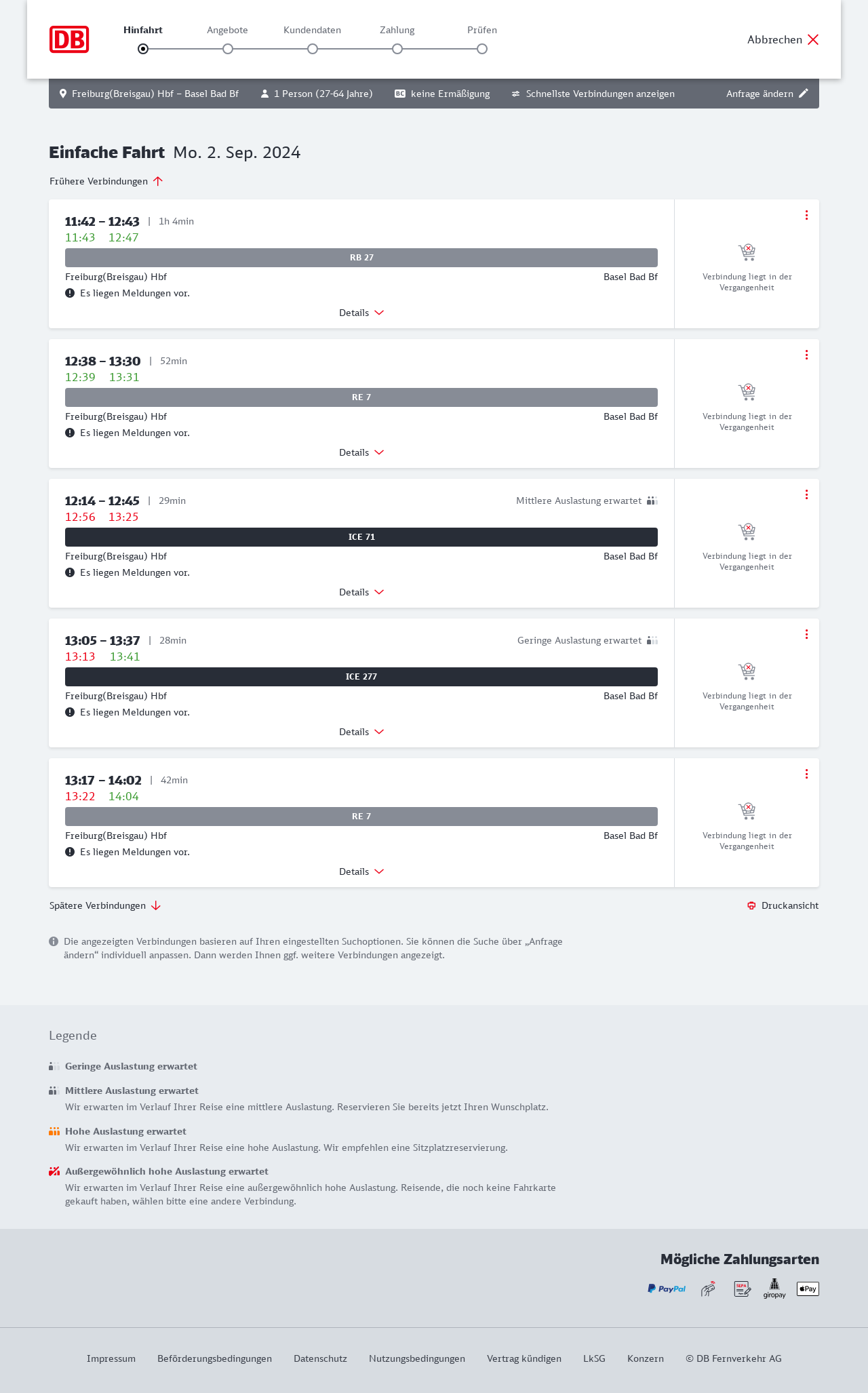Expand Details for the ICE 277 connection
Image resolution: width=868 pixels, height=1393 pixels.
[361, 732]
